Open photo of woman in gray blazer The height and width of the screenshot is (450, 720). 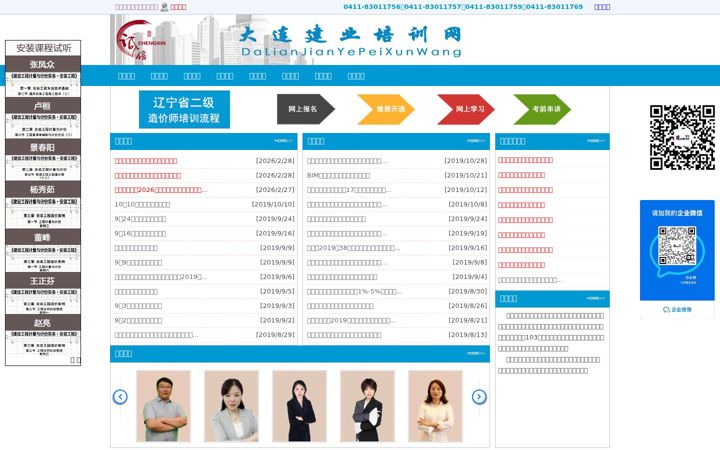point(231,406)
